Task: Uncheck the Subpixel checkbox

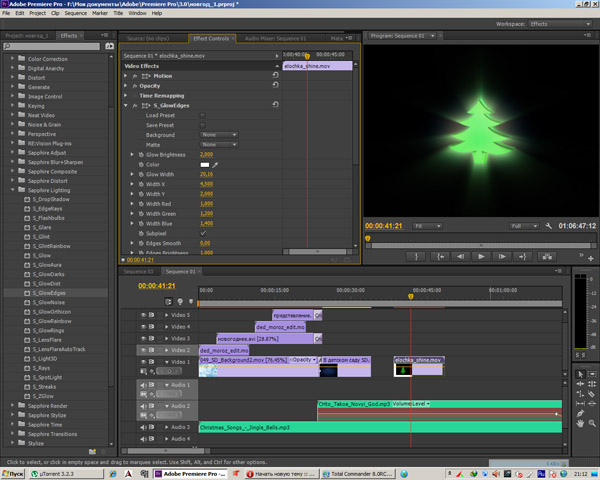Action: 203,233
